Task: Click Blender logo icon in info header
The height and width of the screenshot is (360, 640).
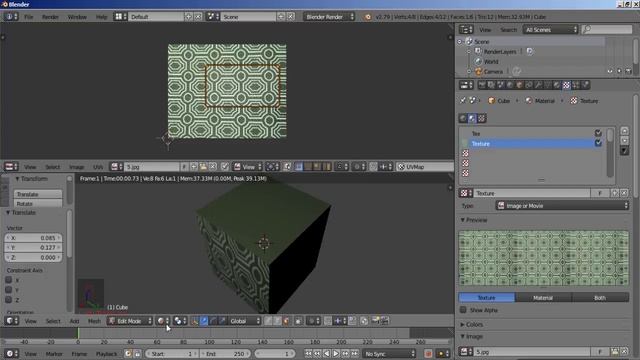Action: pos(368,17)
